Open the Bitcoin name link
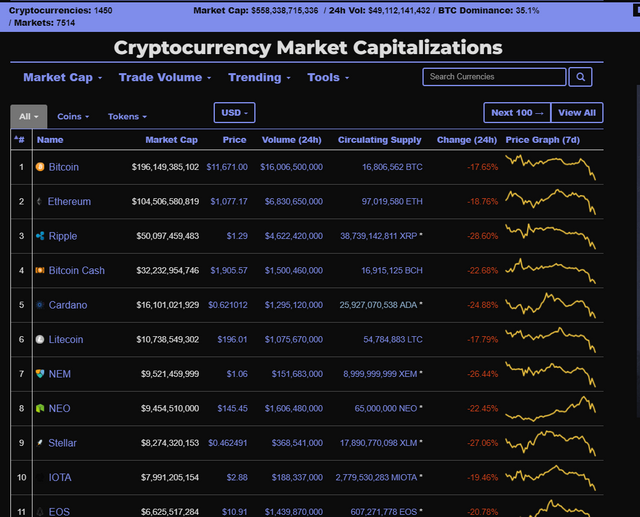640x517 pixels. tap(64, 167)
